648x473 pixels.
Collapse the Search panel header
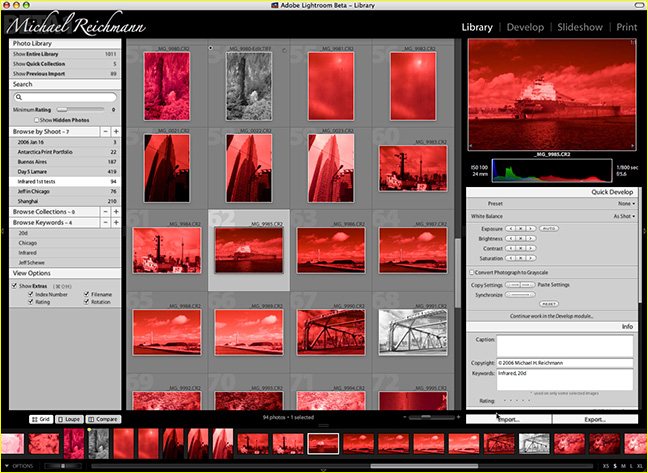coord(65,84)
